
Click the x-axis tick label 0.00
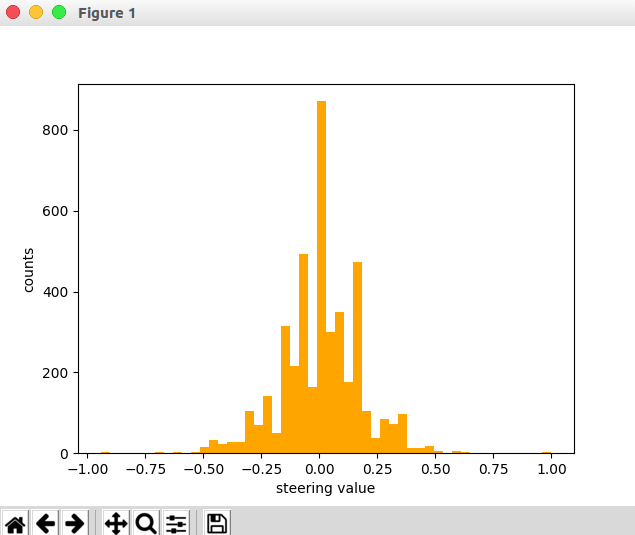coord(320,469)
